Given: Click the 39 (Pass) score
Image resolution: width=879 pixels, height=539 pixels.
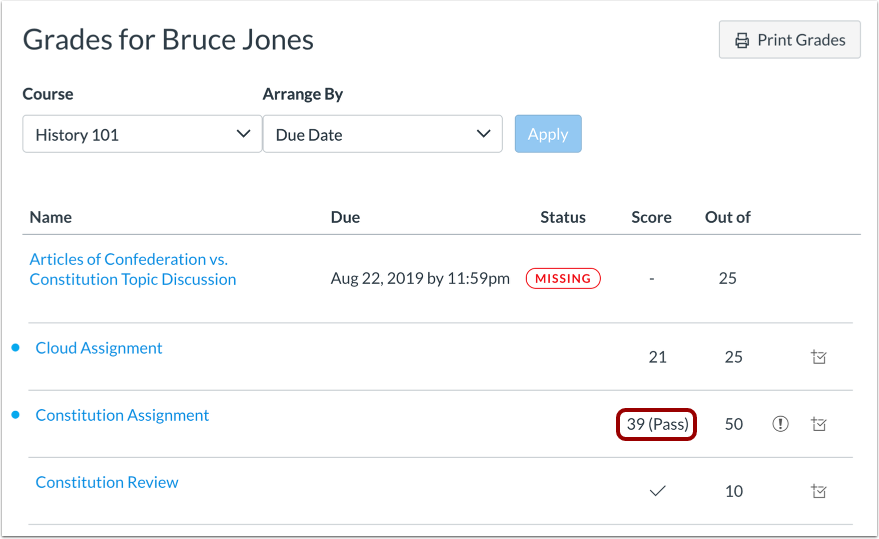Looking at the screenshot, I should click(x=657, y=424).
